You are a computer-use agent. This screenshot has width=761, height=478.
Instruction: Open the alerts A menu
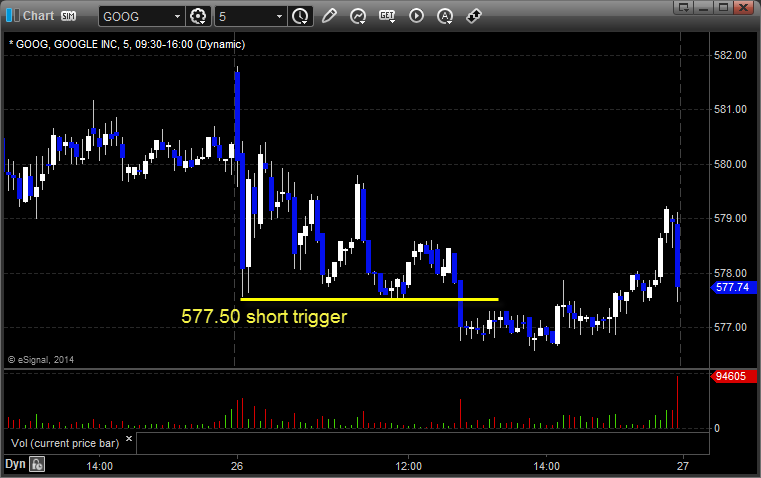(x=445, y=16)
